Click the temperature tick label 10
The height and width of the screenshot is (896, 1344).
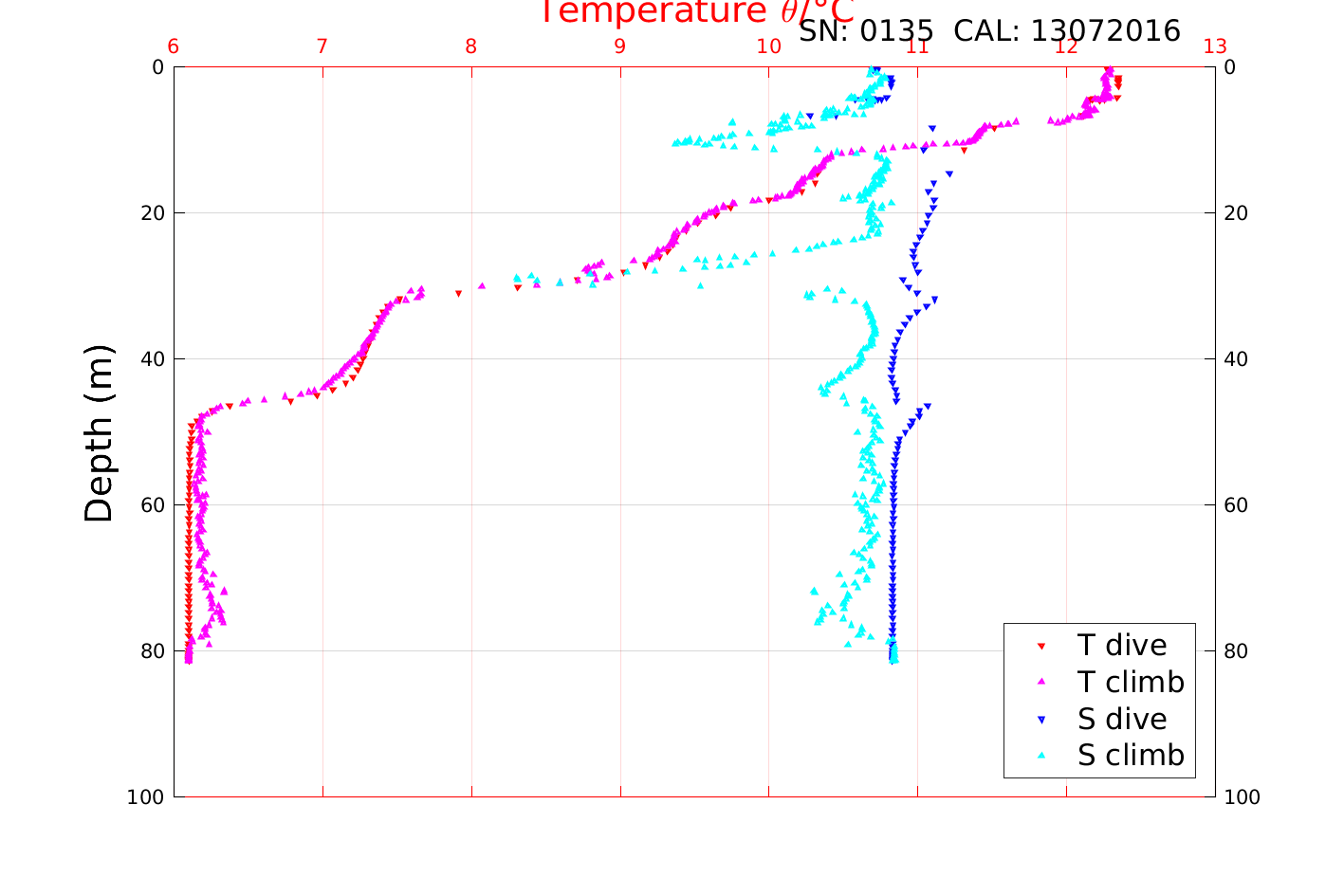pos(769,47)
